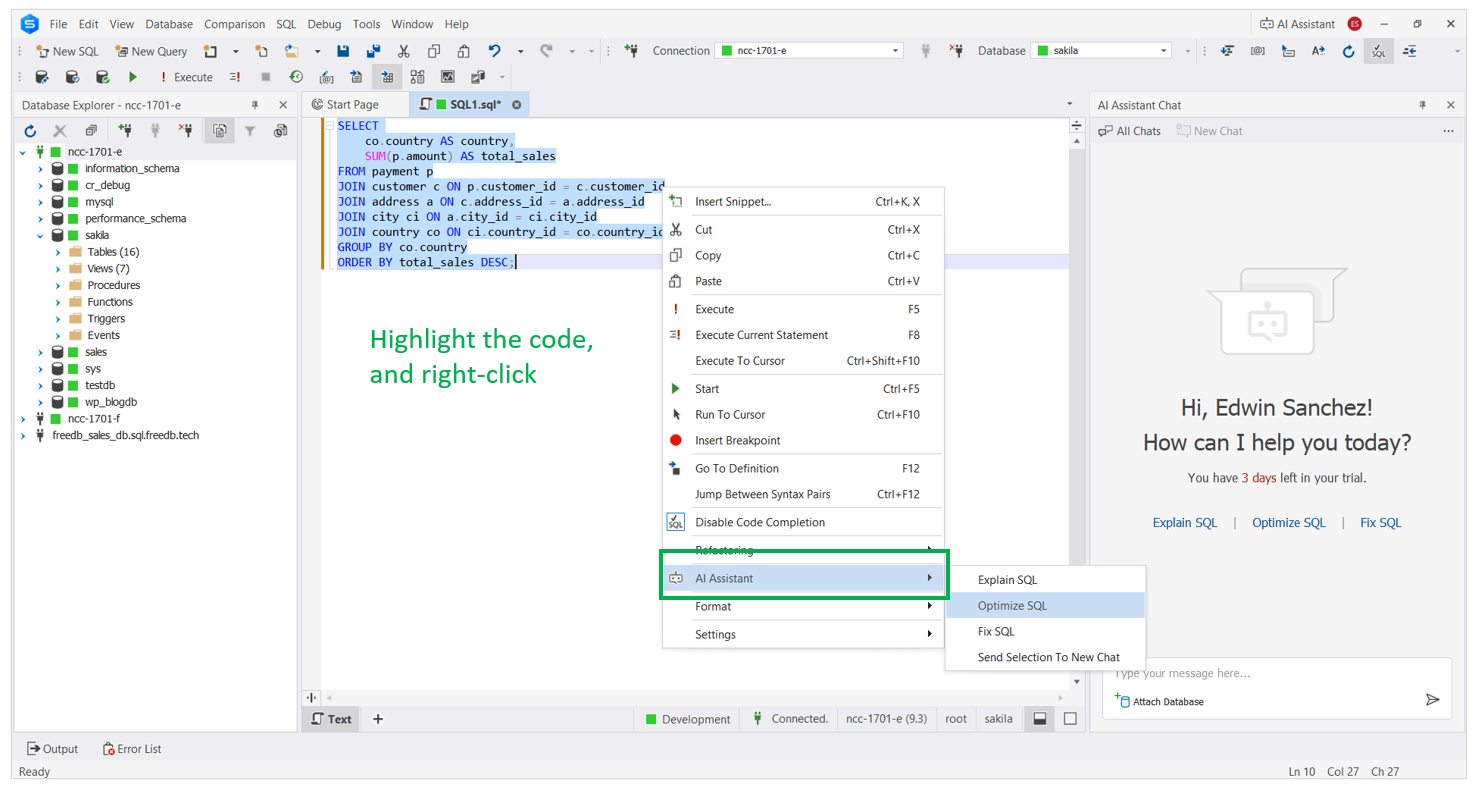Toggle the filter icon in Database Explorer
The height and width of the screenshot is (790, 1472).
point(250,130)
